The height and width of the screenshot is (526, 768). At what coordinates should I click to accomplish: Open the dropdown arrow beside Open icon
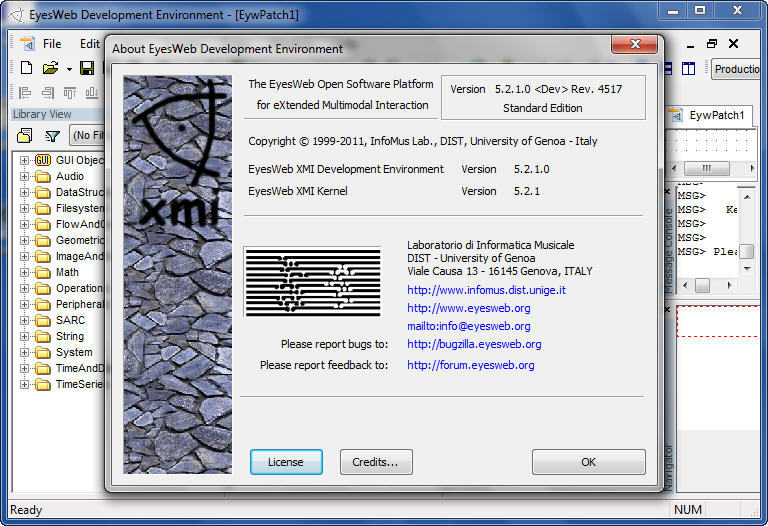click(x=69, y=69)
